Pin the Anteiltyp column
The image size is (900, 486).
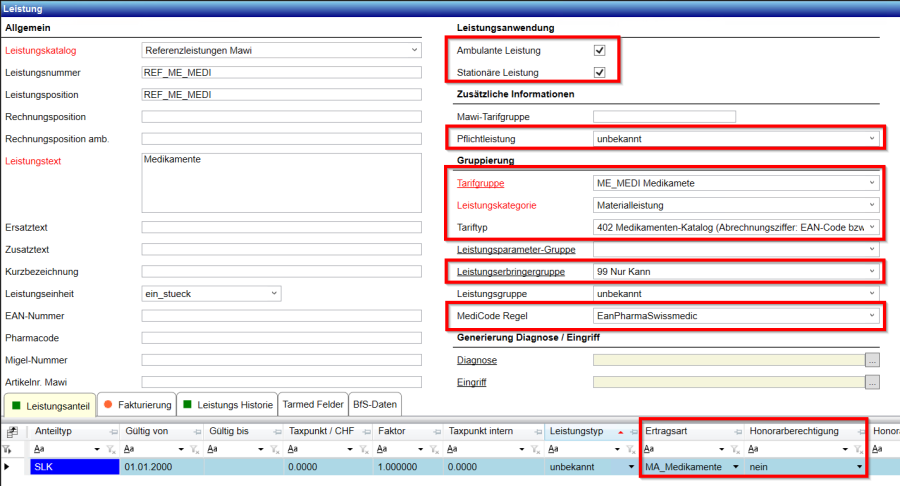click(113, 431)
